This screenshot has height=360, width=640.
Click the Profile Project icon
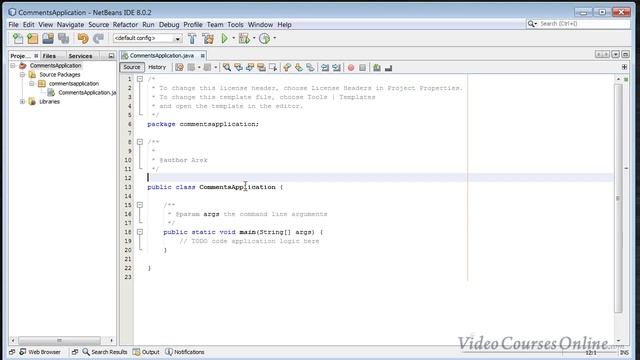tap(264, 38)
